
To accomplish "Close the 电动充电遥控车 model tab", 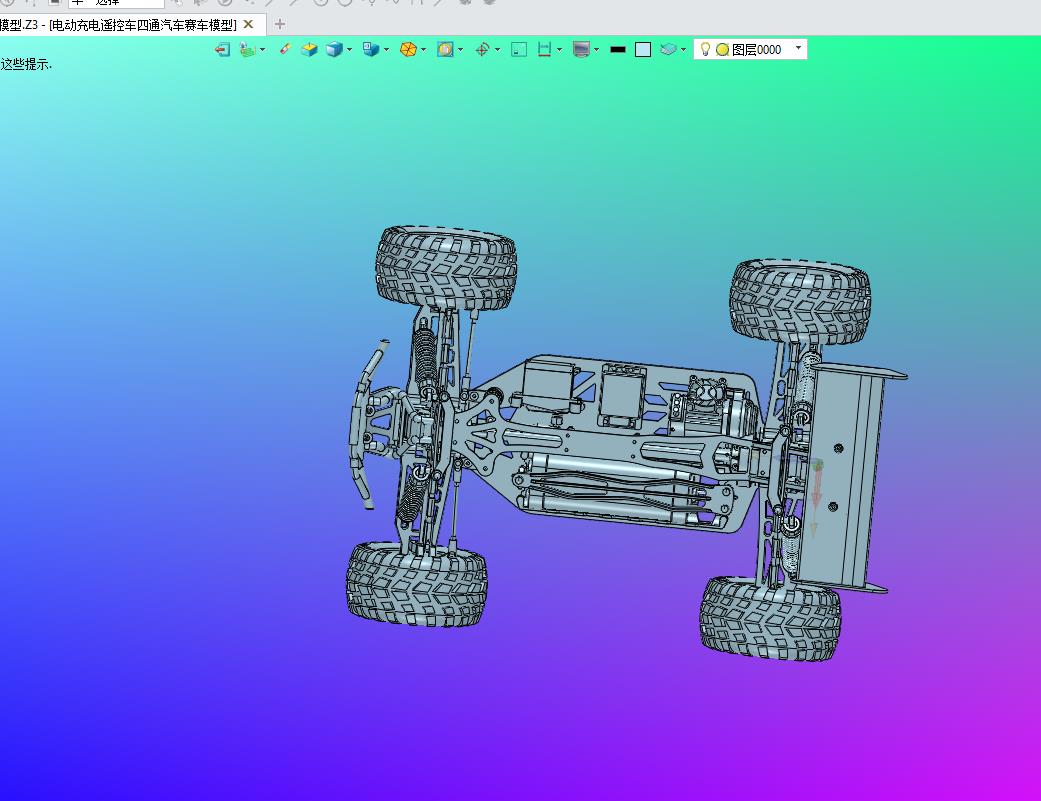I will pos(248,24).
